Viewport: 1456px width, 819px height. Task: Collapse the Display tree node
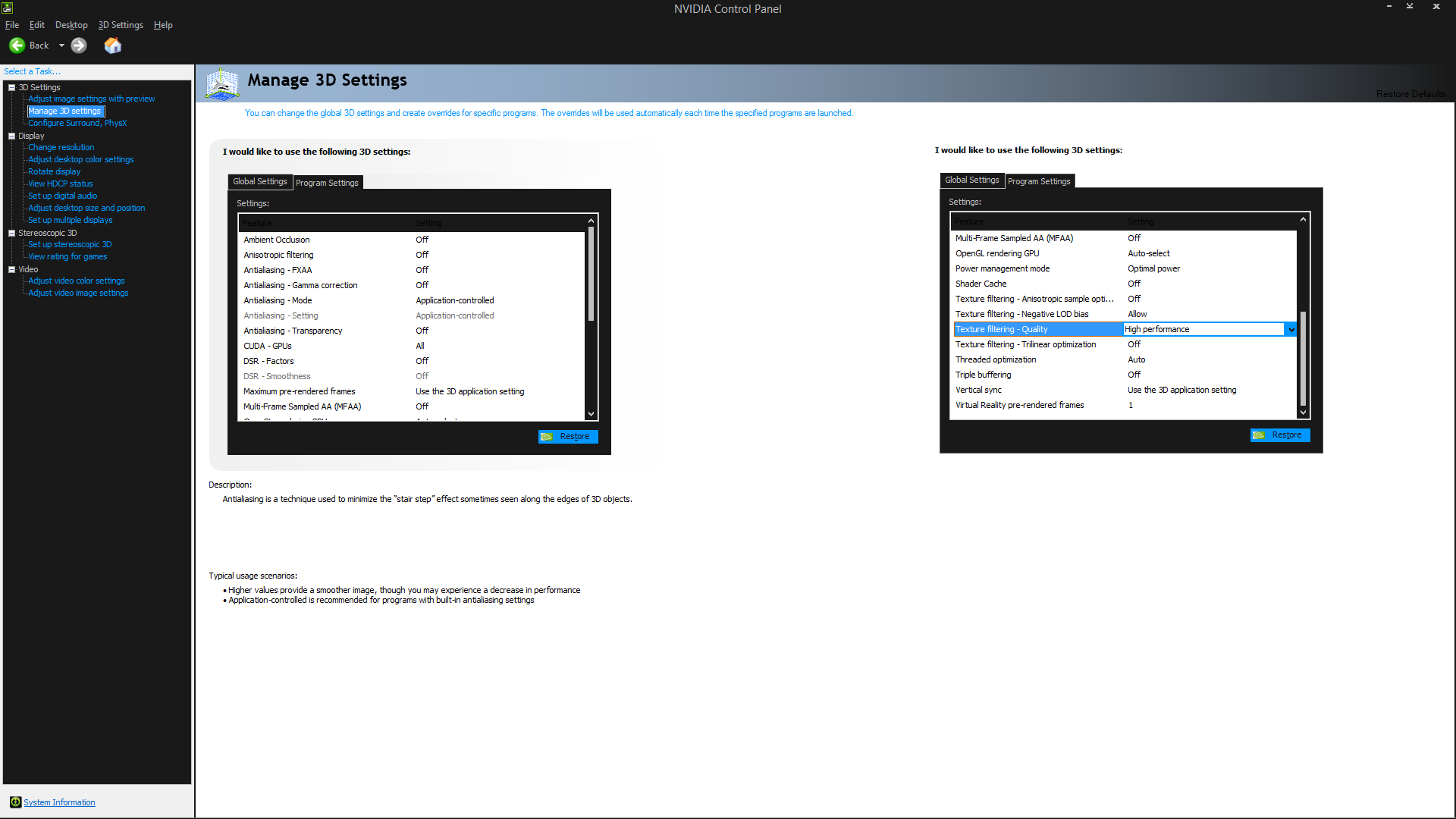coord(11,136)
